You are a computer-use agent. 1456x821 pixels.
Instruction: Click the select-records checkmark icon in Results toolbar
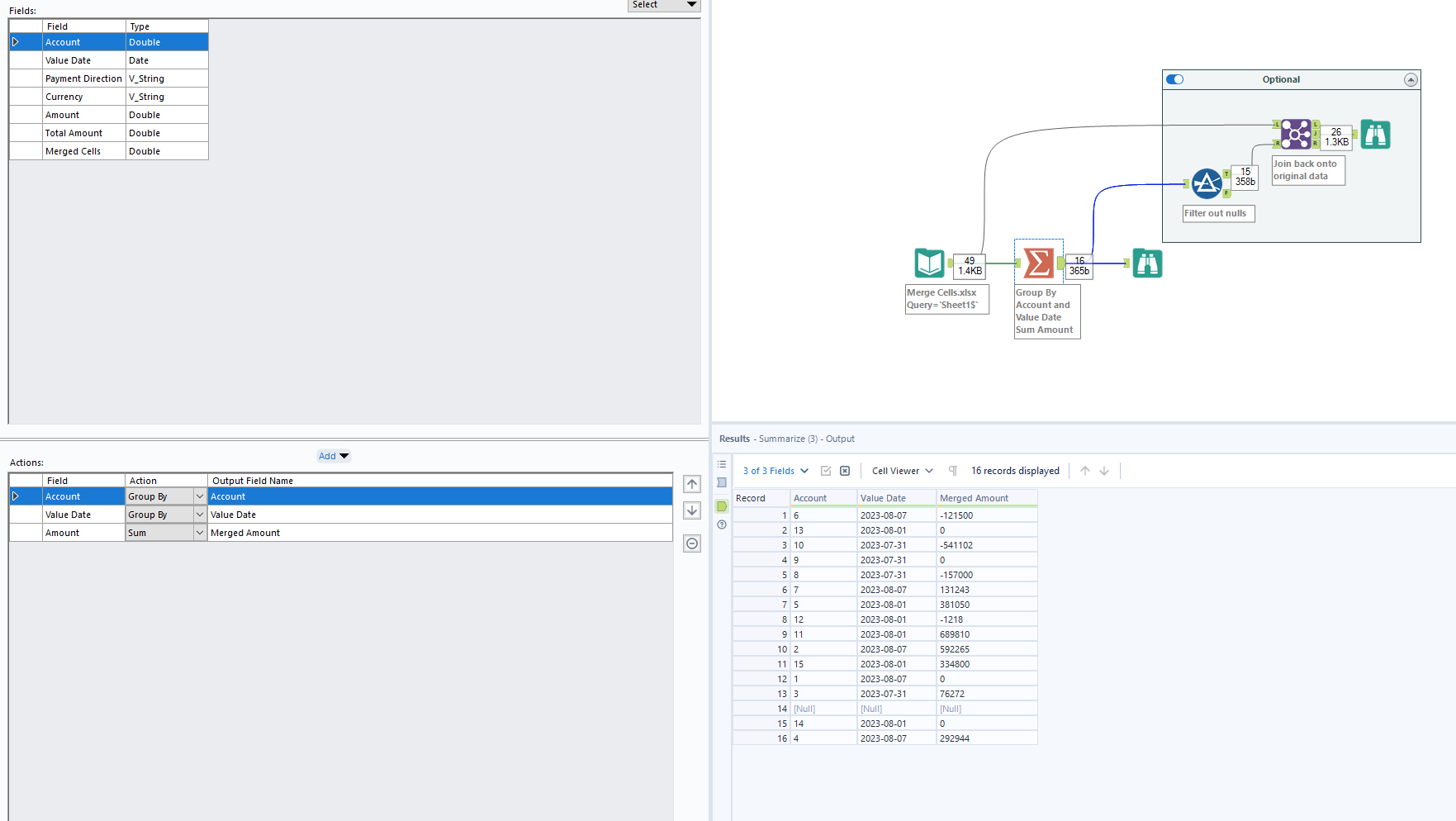826,470
